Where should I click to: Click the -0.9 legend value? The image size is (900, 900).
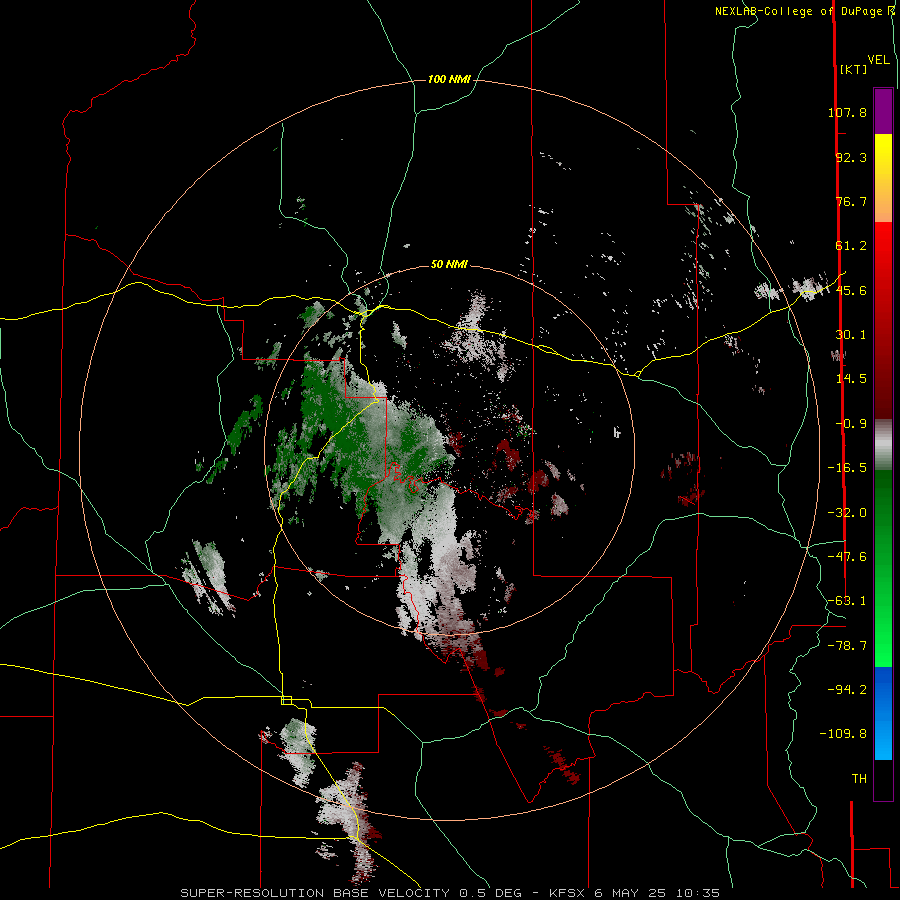pos(851,424)
